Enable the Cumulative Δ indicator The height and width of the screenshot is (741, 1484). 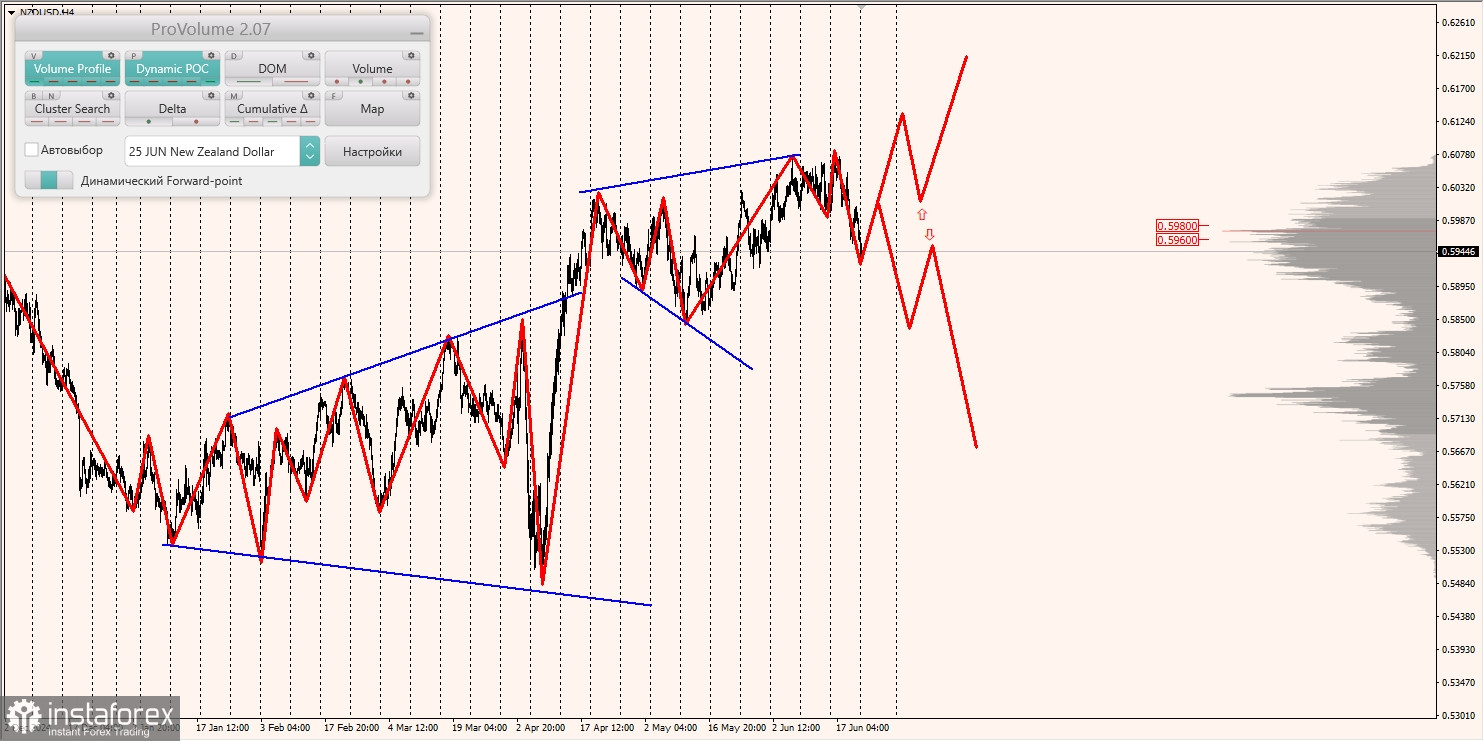tap(272, 109)
